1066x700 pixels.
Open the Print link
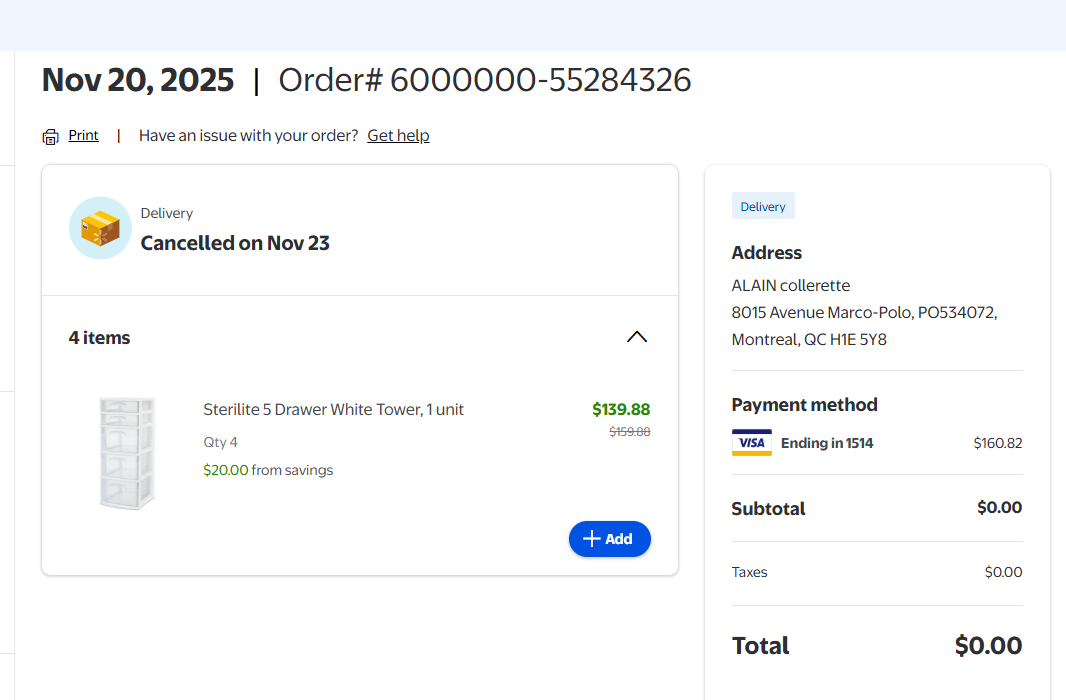[83, 135]
